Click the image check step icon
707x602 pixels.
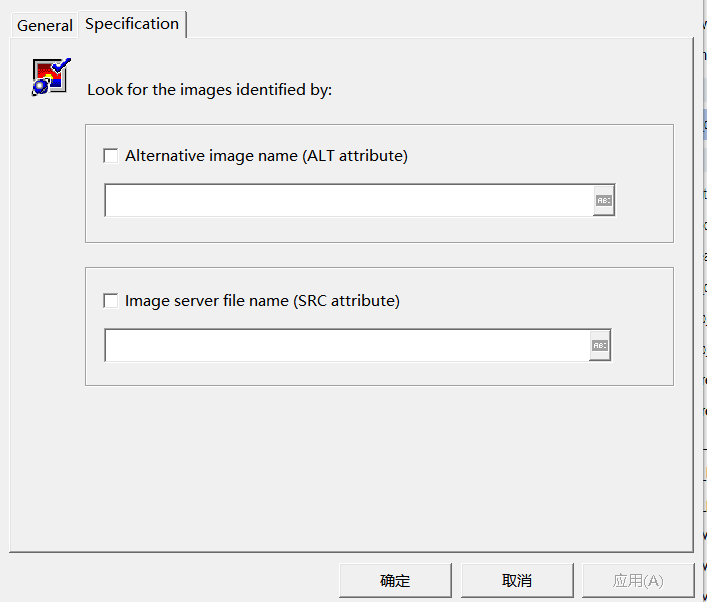coord(51,77)
